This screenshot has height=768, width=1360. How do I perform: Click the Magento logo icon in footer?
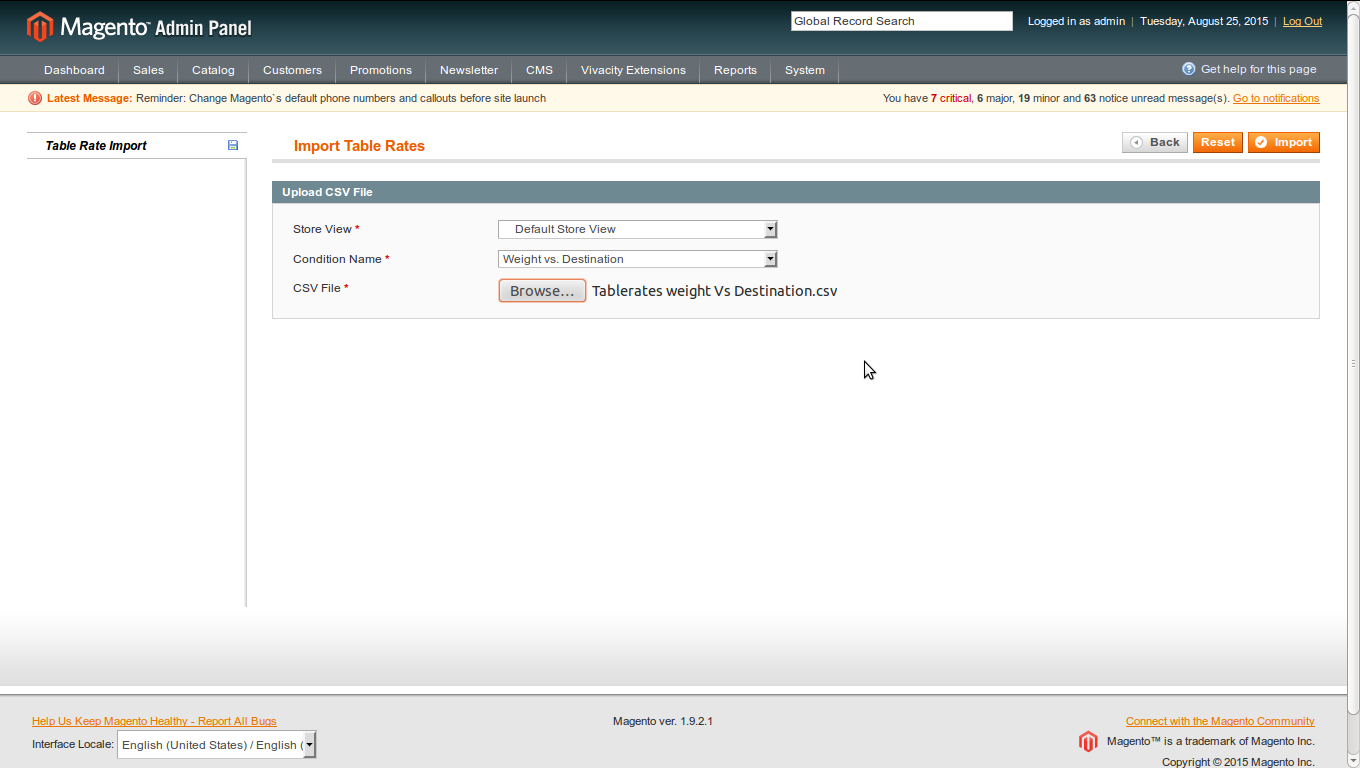click(x=1088, y=741)
